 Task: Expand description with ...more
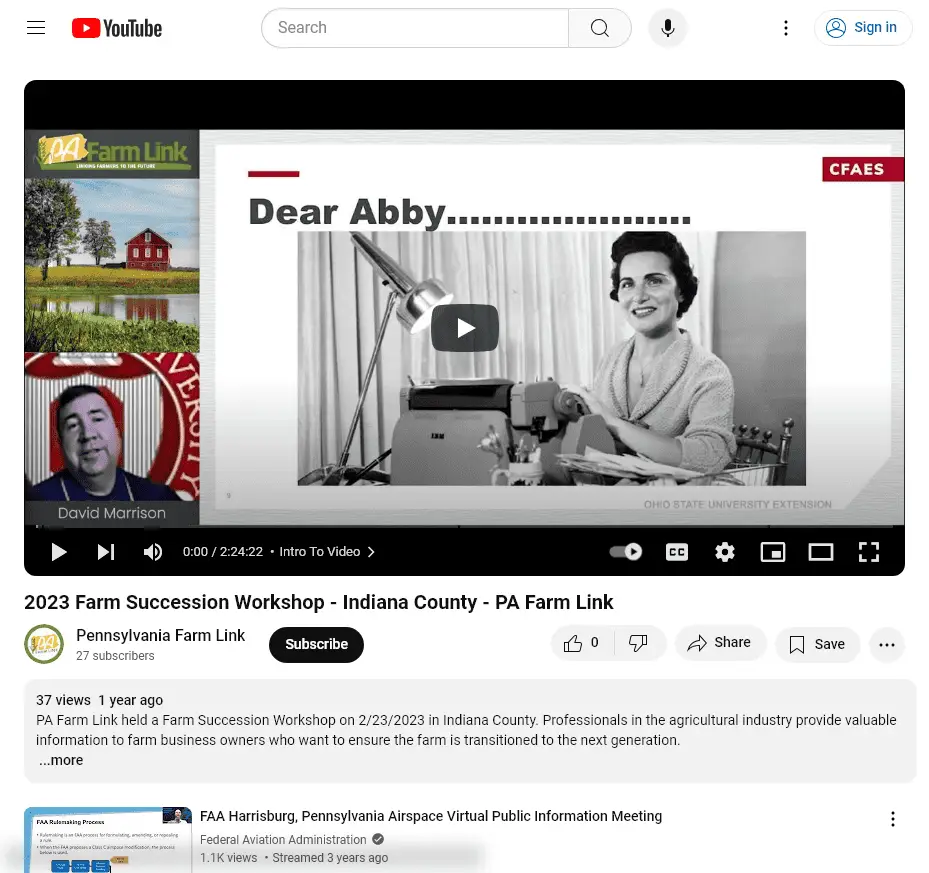coord(62,760)
